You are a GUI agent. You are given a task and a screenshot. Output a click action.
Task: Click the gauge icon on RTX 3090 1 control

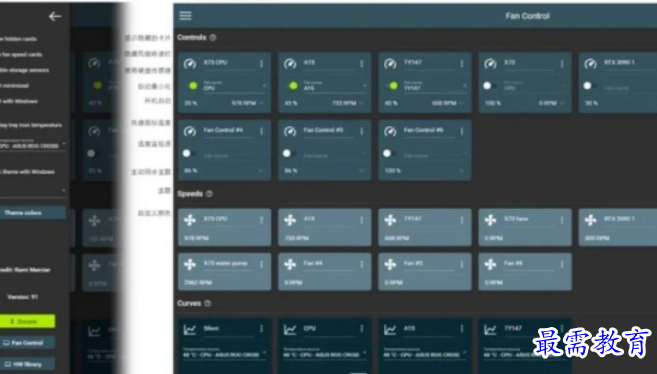click(x=590, y=64)
